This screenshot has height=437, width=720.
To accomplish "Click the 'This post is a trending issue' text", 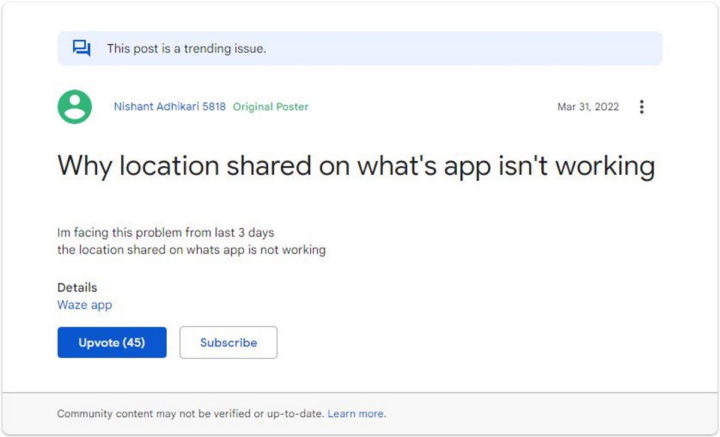I will click(186, 48).
